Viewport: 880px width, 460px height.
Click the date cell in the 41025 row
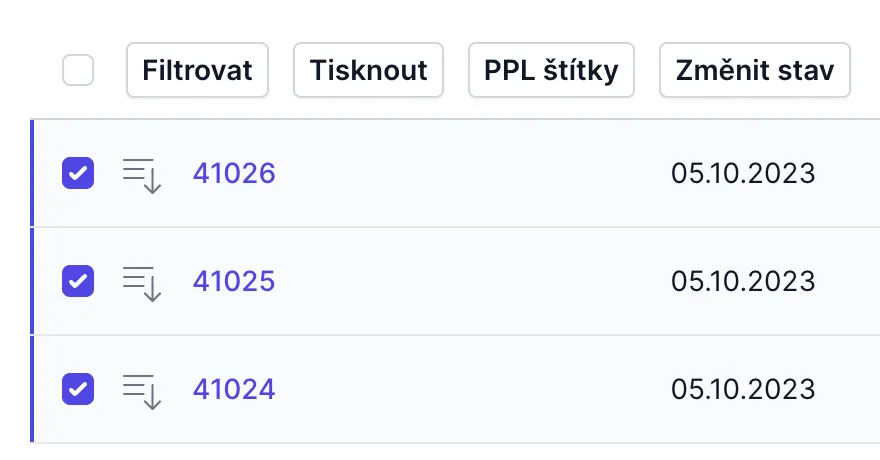tap(743, 282)
